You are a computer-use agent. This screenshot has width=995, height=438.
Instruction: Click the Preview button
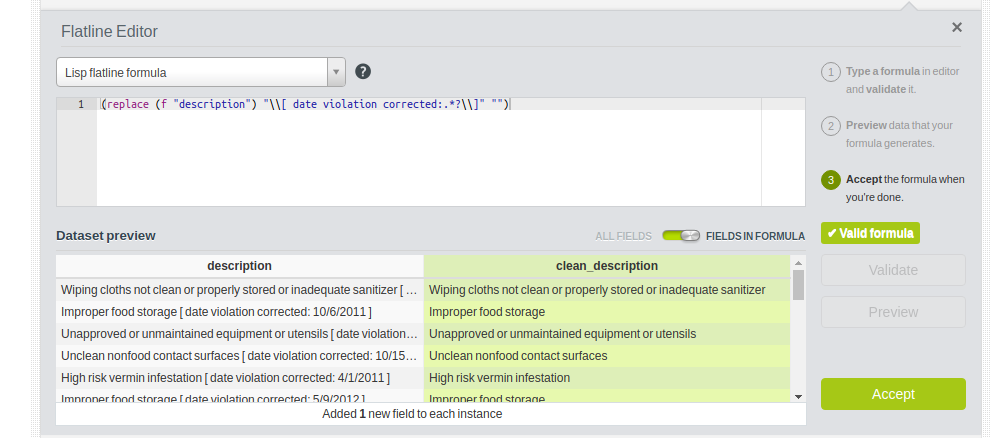pyautogui.click(x=893, y=312)
